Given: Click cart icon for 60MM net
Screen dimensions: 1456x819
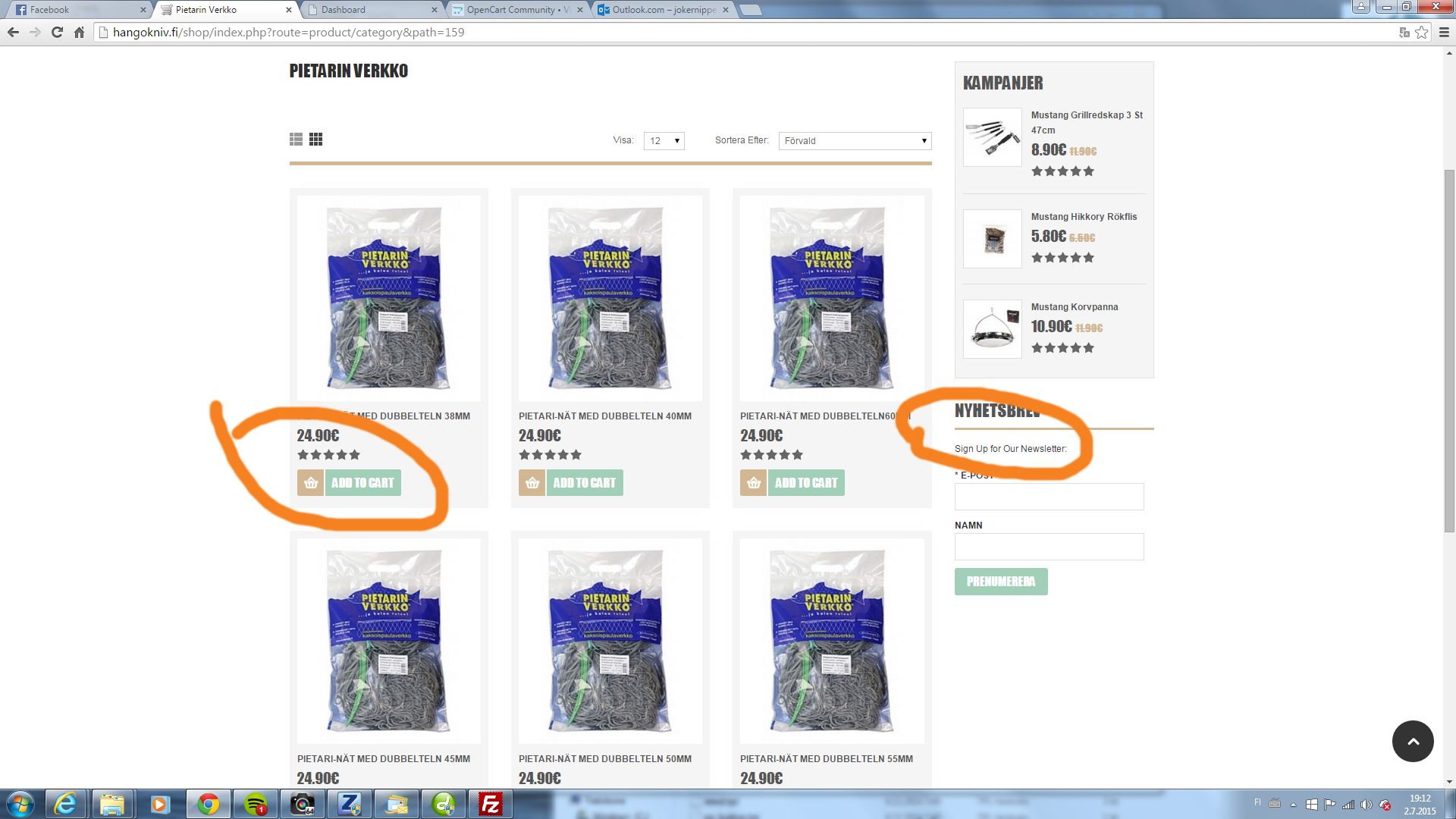Looking at the screenshot, I should point(754,483).
